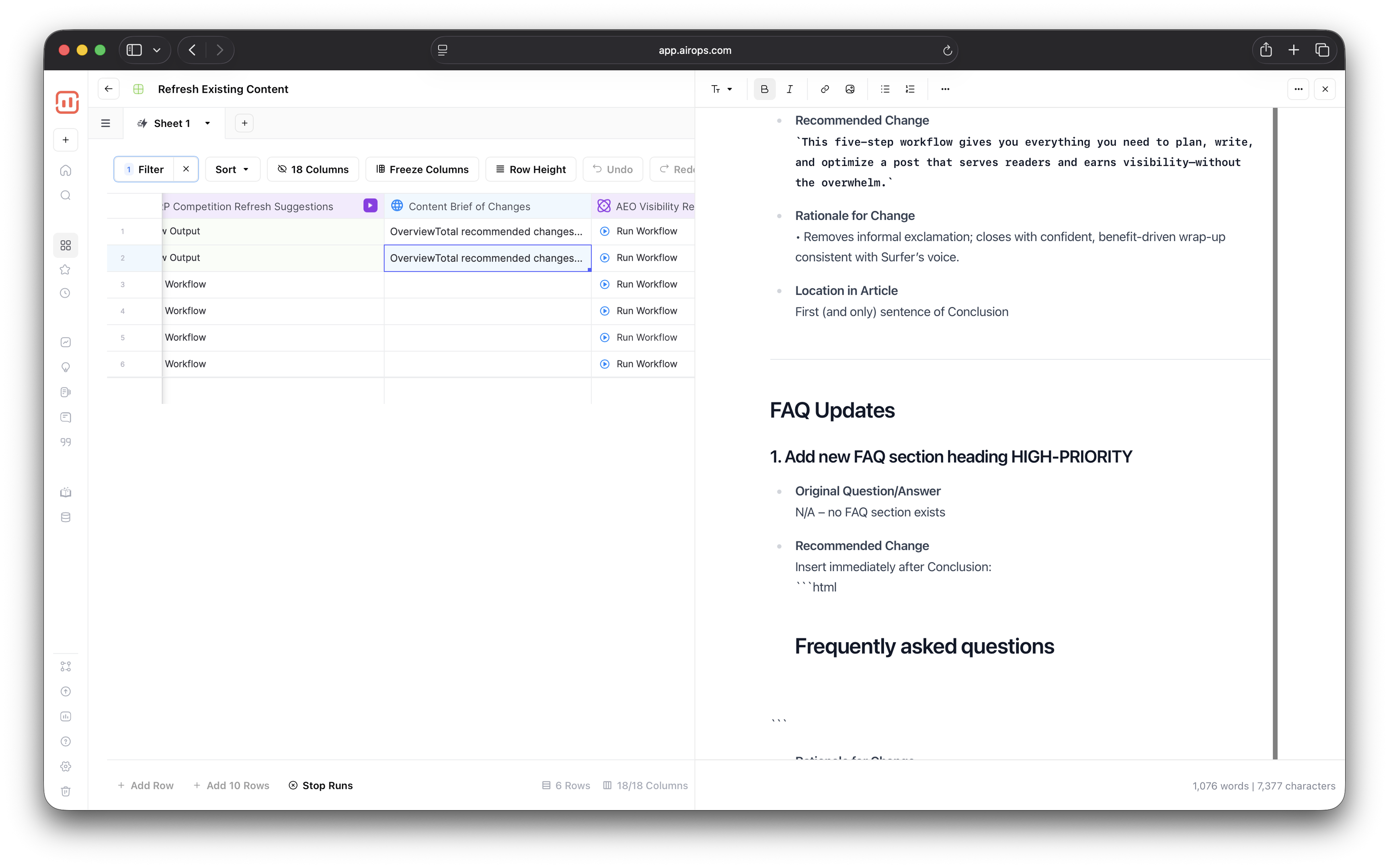Open the text style dropdown

point(721,89)
